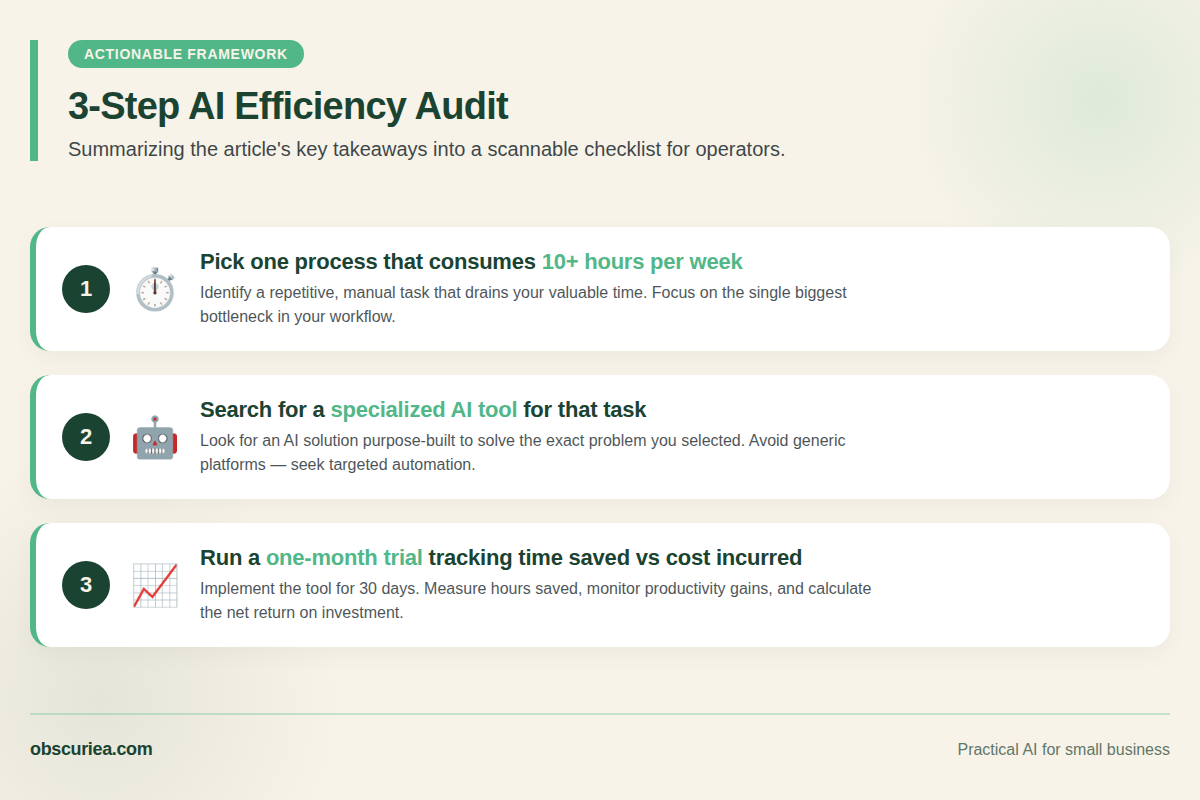Viewport: 1200px width, 800px height.
Task: Click the 'Implement the tool for 30 days' description
Action: pyautogui.click(x=535, y=601)
